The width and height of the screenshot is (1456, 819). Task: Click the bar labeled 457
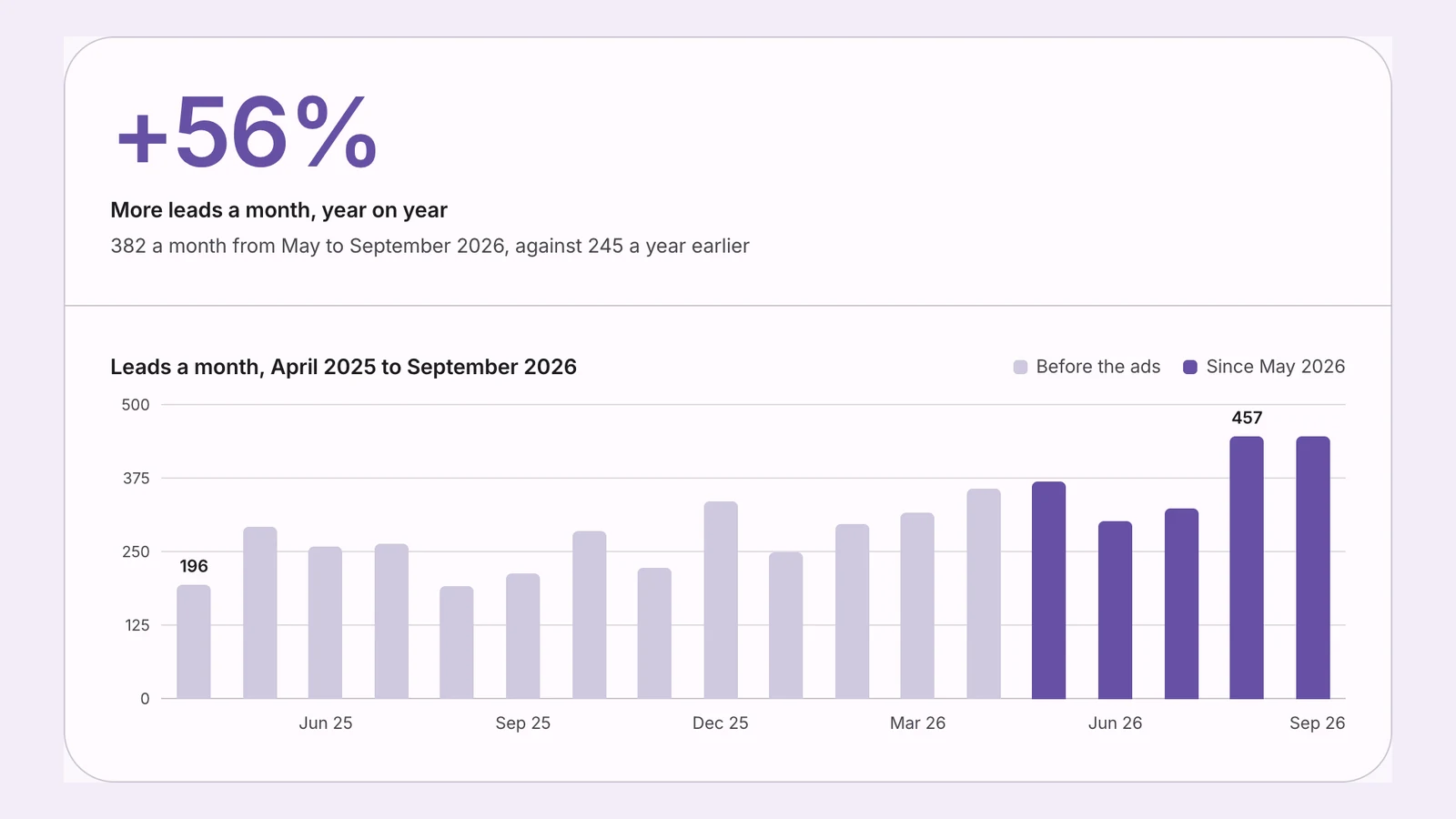coord(1247,568)
